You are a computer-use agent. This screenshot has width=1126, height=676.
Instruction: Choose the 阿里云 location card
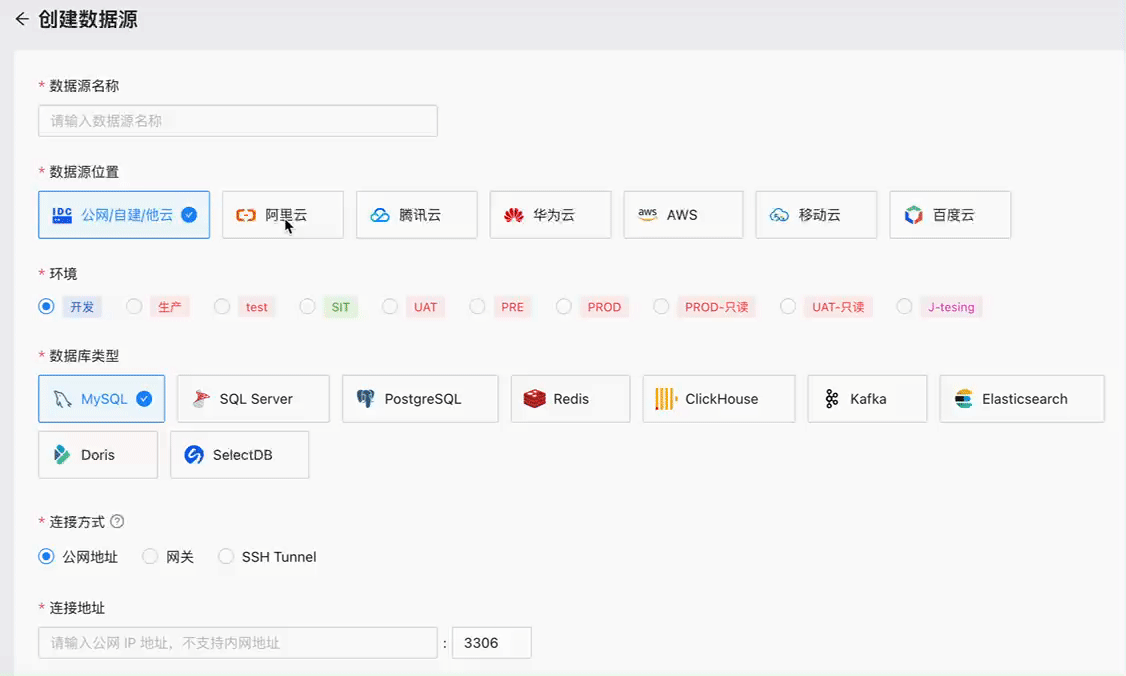(x=283, y=215)
